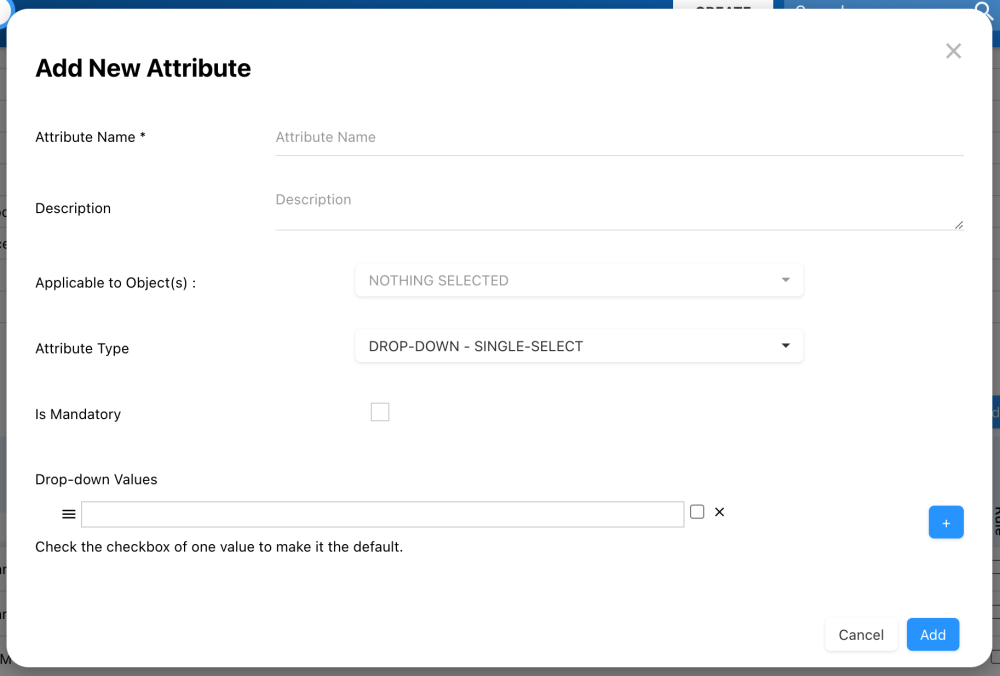Click the Attribute Name label
The image size is (1000, 676).
coord(90,137)
